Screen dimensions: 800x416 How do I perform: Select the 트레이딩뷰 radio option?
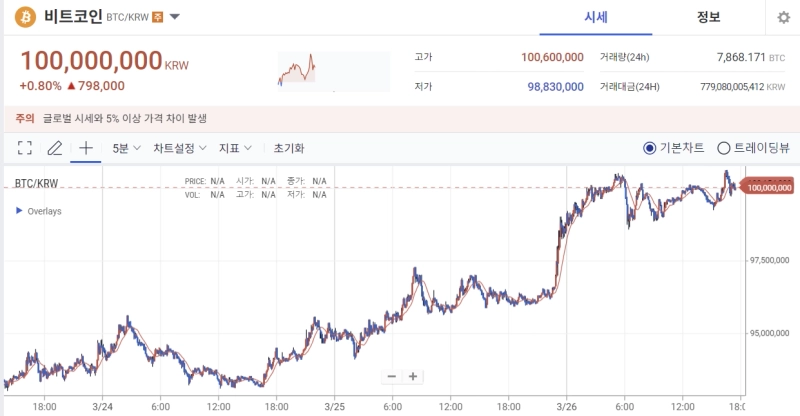(724, 148)
